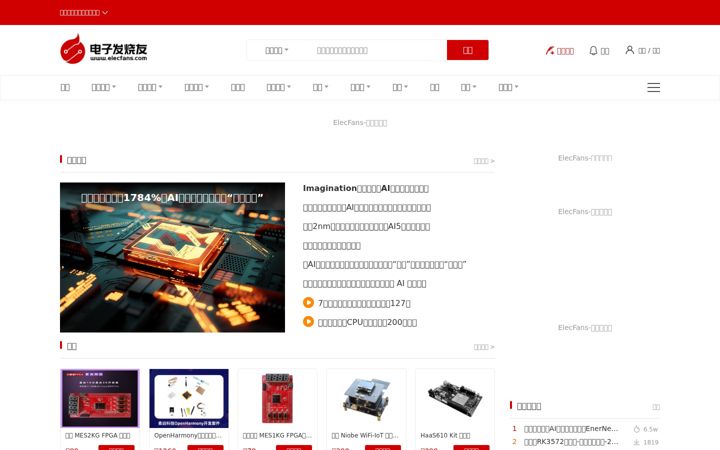Image resolution: width=720 pixels, height=450 pixels.
Task: Click the more link in the ranking list header
Action: point(656,407)
